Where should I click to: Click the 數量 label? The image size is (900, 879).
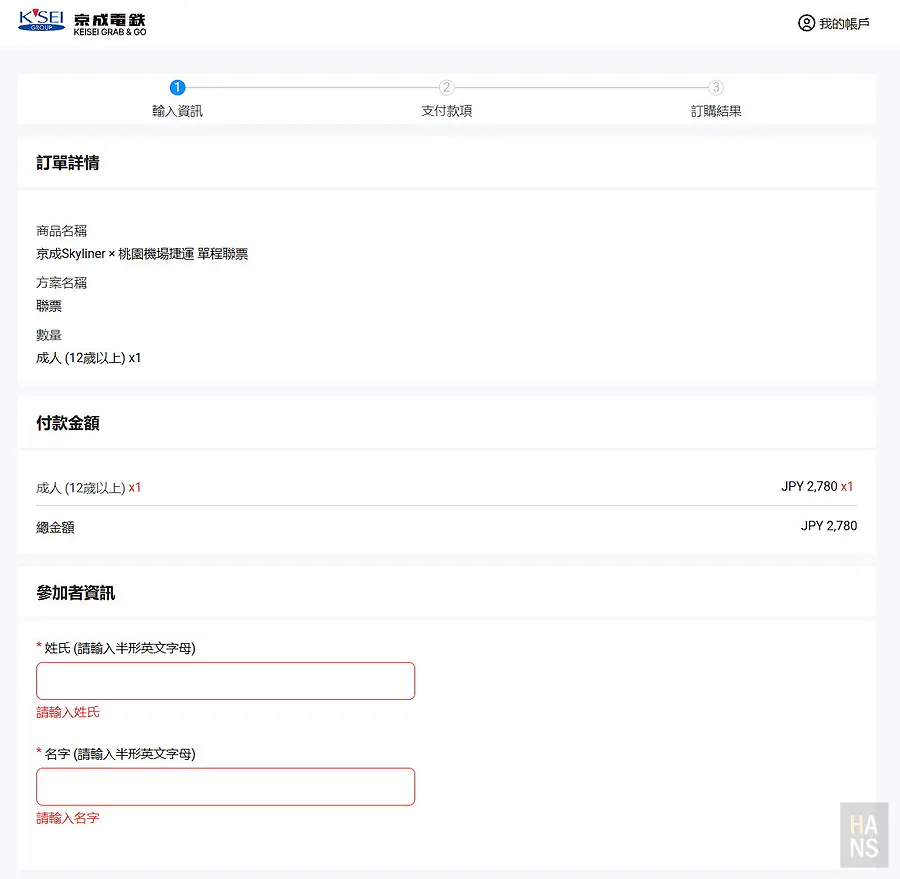click(x=49, y=335)
